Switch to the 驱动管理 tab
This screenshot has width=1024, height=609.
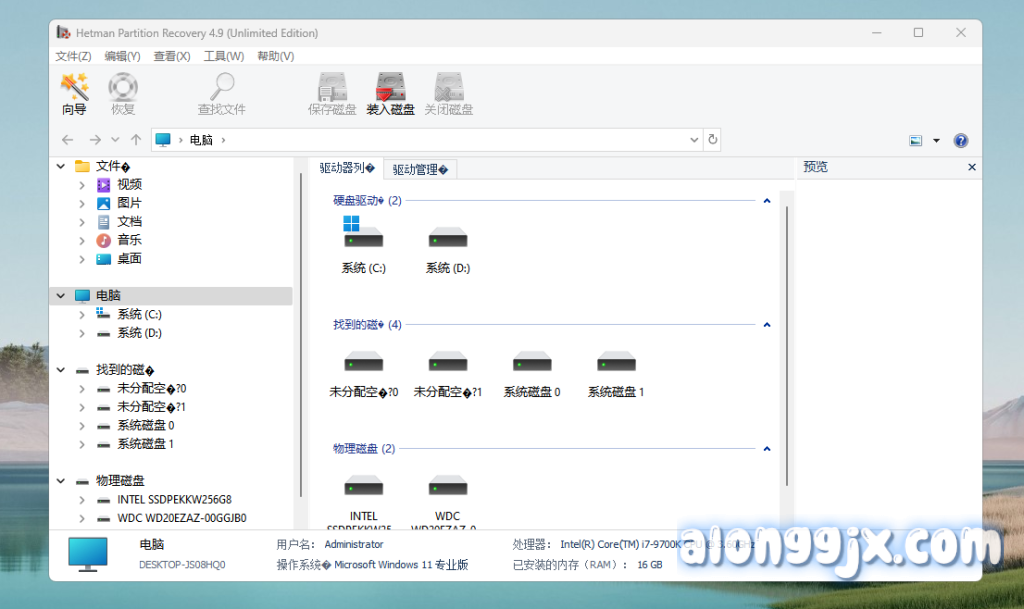pyautogui.click(x=420, y=169)
